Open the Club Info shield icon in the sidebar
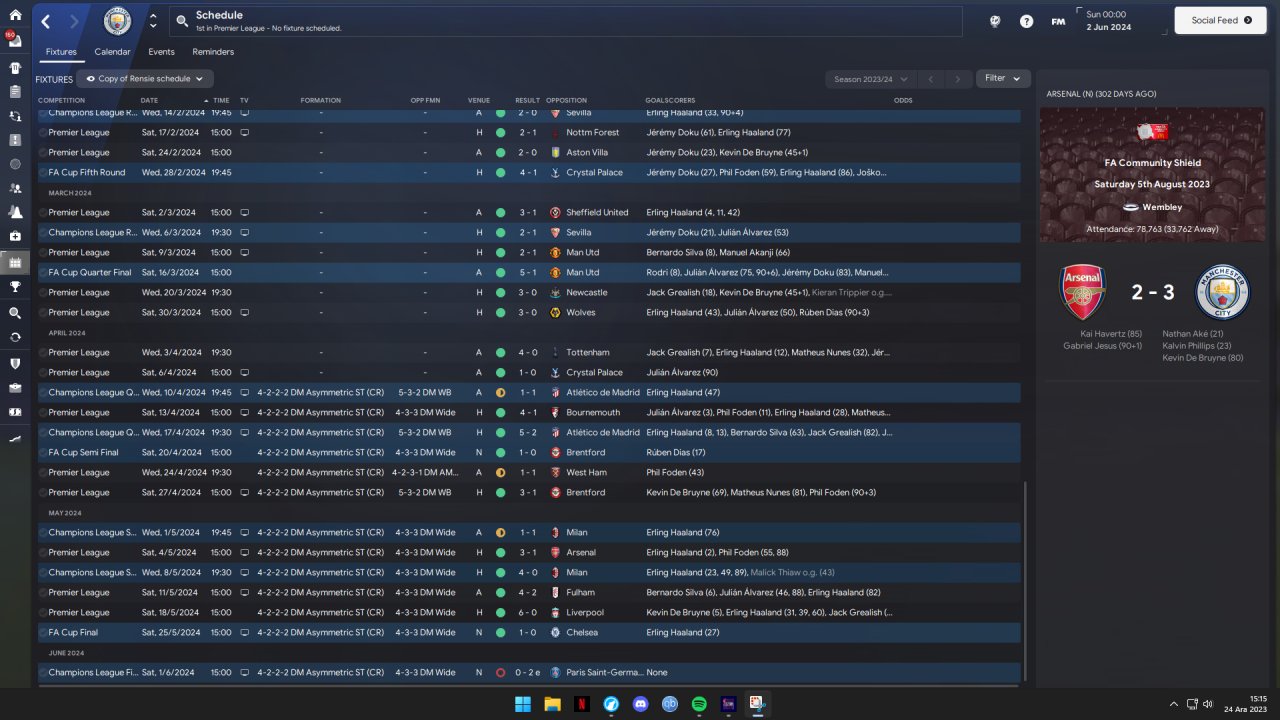 [15, 362]
